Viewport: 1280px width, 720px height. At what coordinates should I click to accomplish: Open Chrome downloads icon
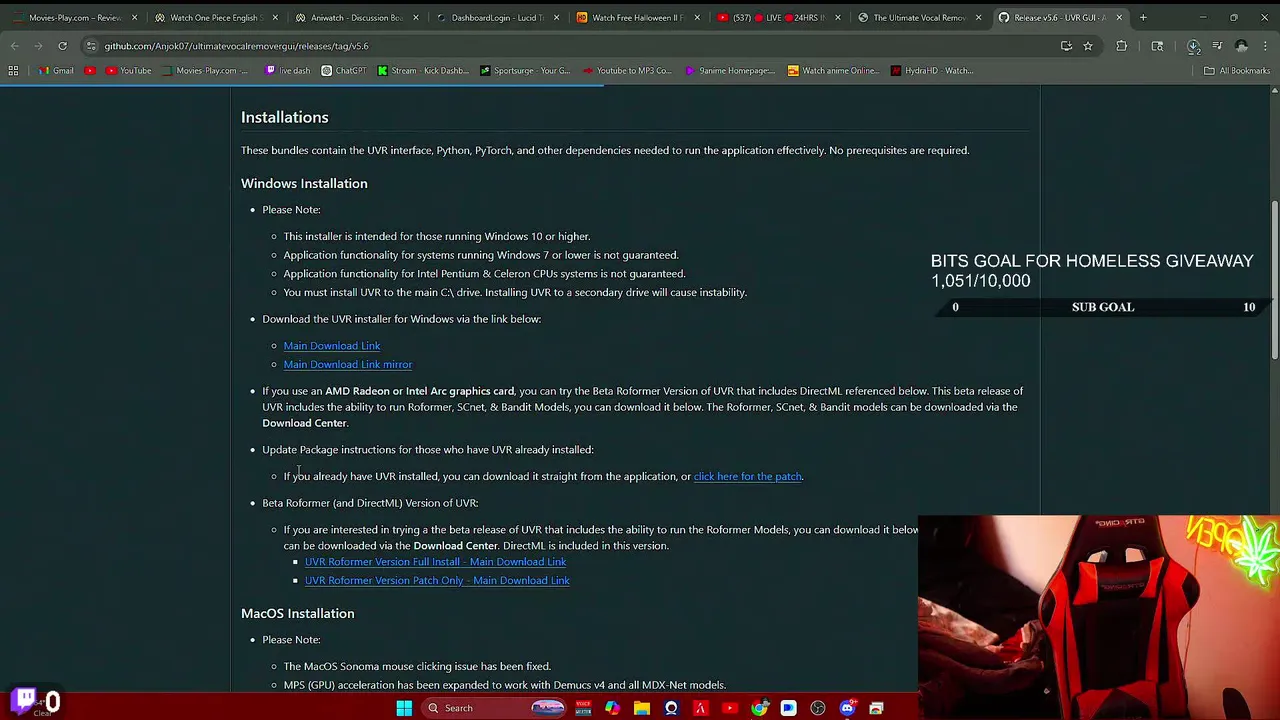tap(1193, 46)
